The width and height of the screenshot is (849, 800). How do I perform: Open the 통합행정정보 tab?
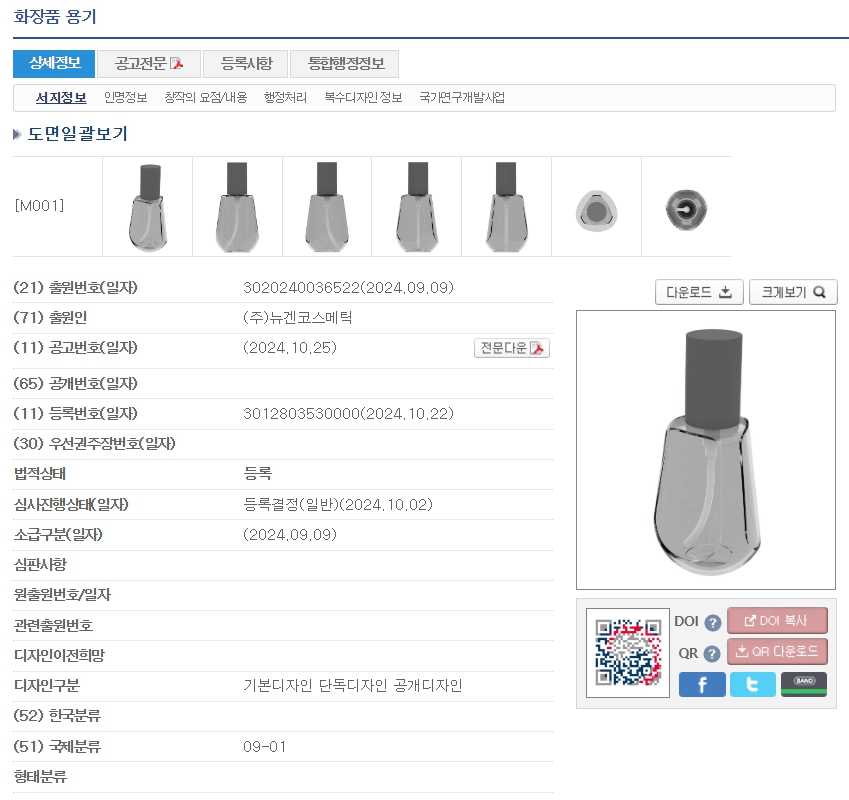[344, 64]
